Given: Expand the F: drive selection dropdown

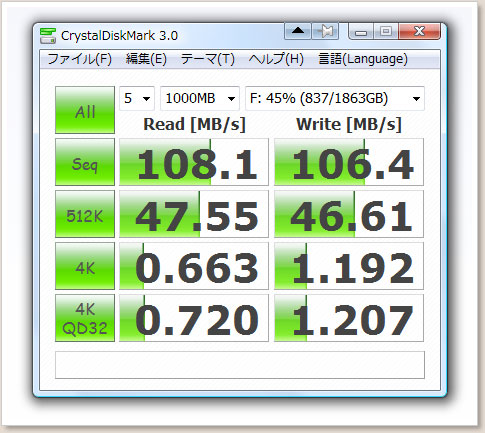Looking at the screenshot, I should point(335,98).
